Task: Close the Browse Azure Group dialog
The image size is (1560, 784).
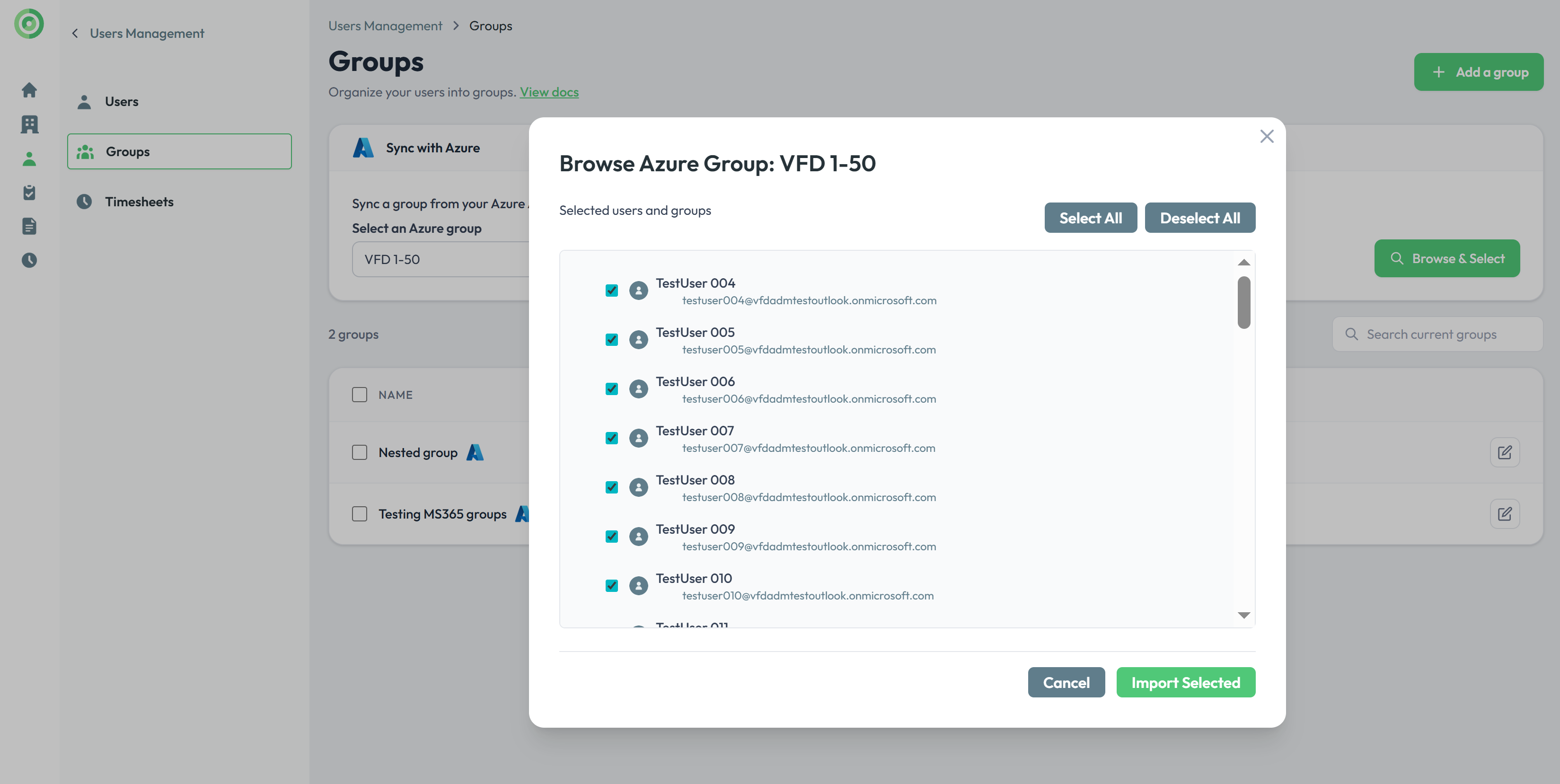Action: 1266,136
